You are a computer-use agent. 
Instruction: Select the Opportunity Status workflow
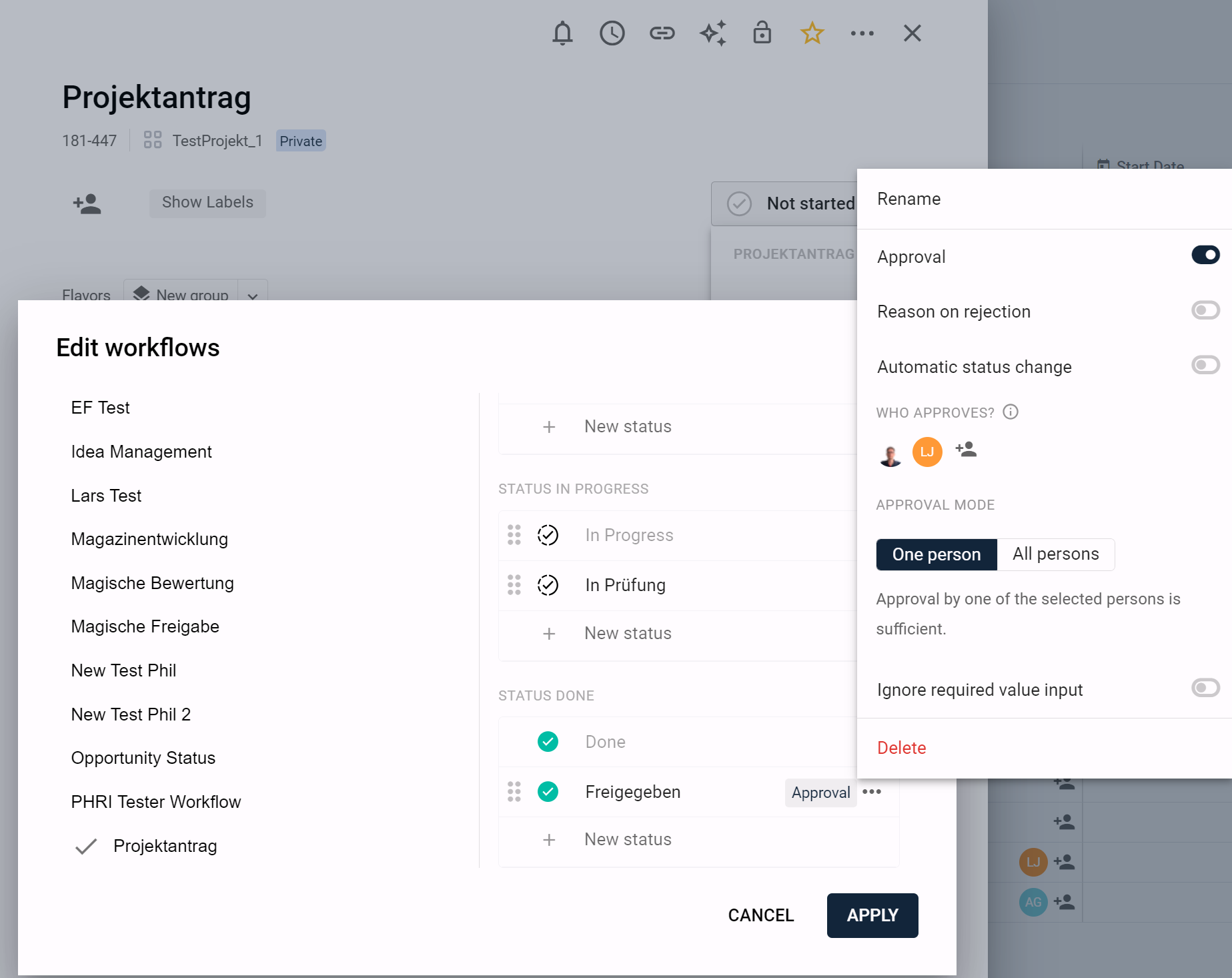(x=143, y=758)
